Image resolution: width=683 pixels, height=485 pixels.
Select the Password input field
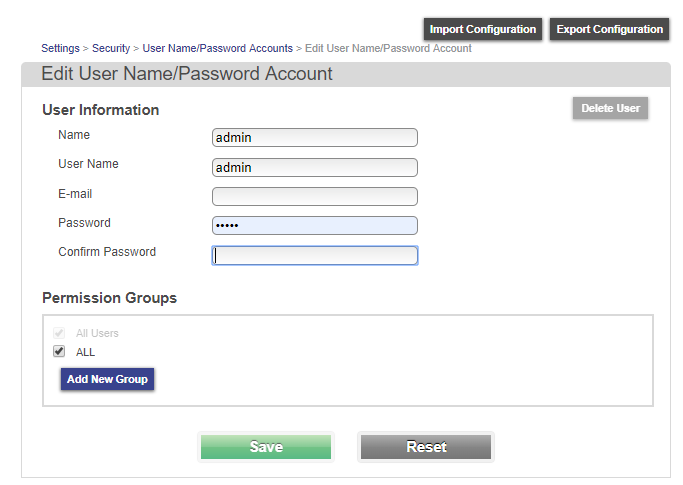315,226
